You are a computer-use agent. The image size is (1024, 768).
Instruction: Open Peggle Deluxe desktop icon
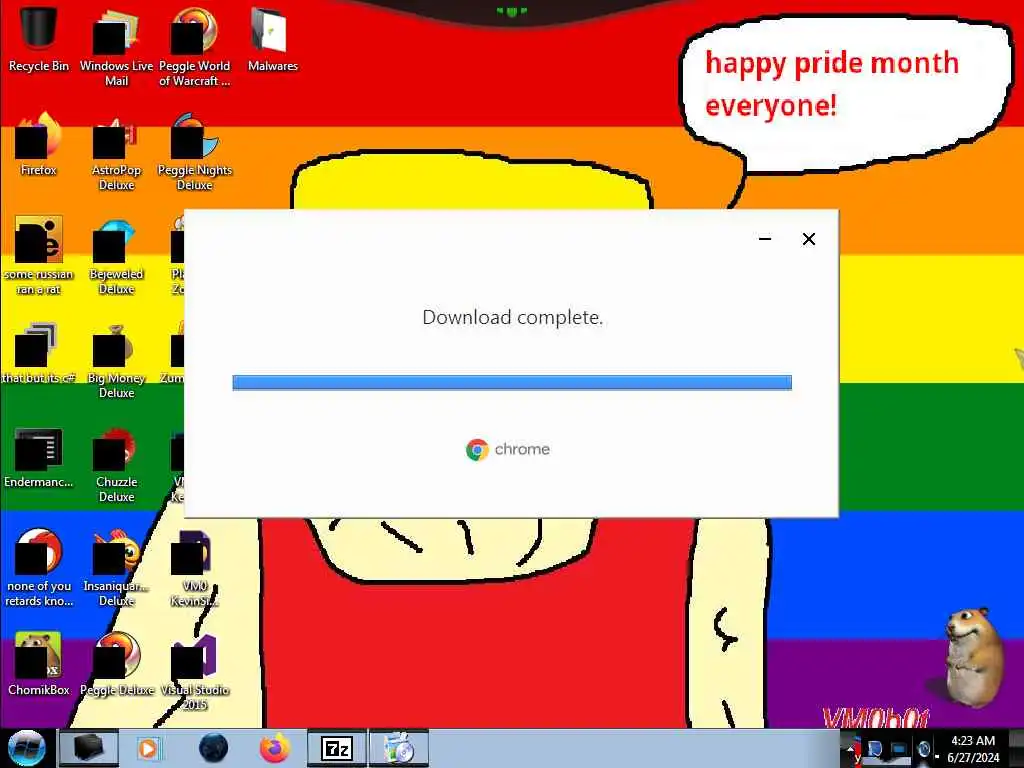116,664
